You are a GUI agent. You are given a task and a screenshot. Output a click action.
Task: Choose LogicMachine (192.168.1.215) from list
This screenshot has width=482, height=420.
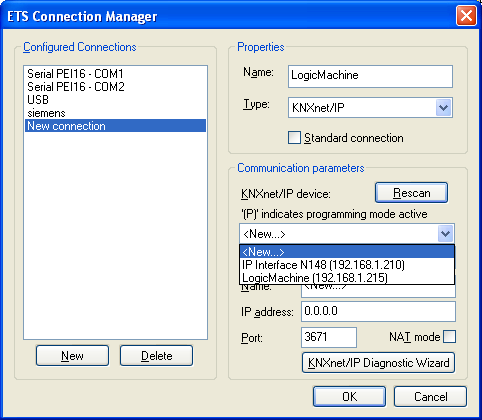pos(347,277)
